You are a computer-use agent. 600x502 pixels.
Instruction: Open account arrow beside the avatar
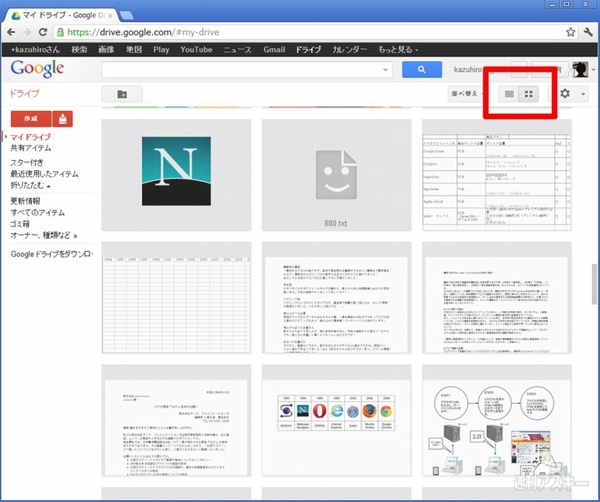coord(593,70)
